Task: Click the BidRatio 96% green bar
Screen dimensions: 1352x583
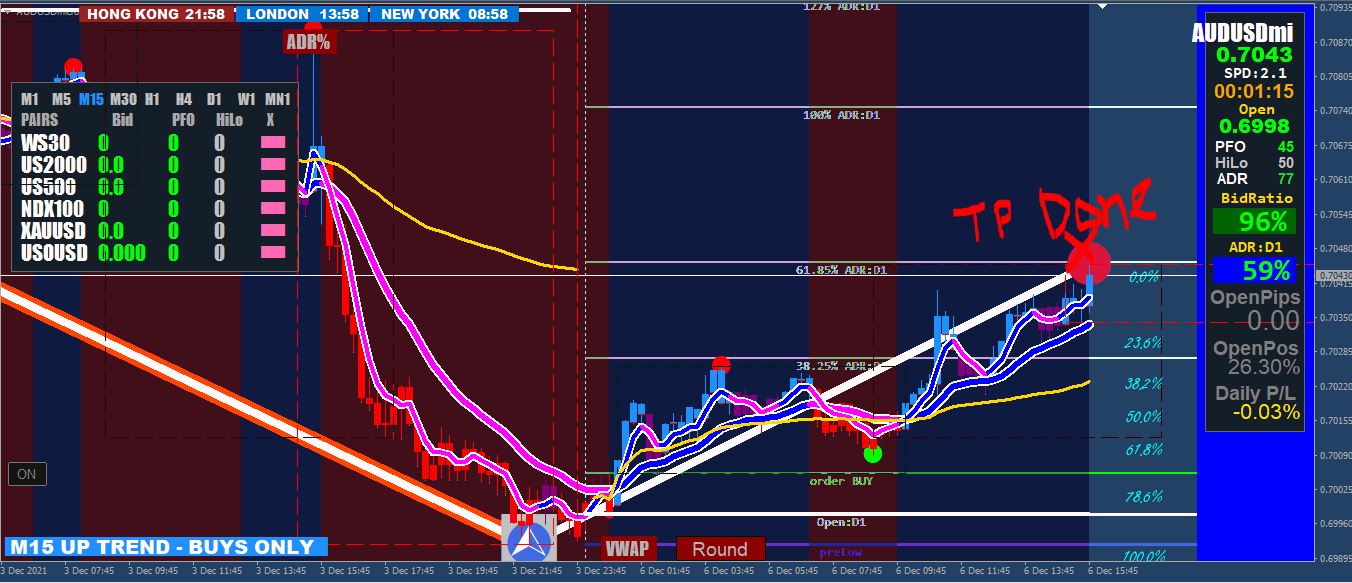Action: click(x=1254, y=221)
